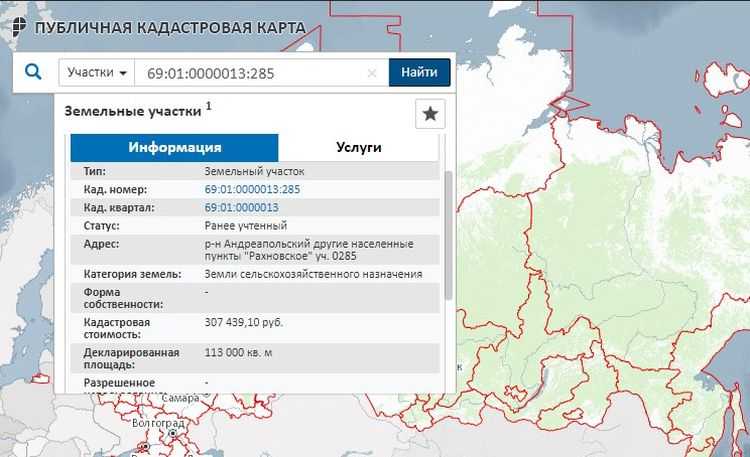Click the Категория земель value text

(x=313, y=274)
